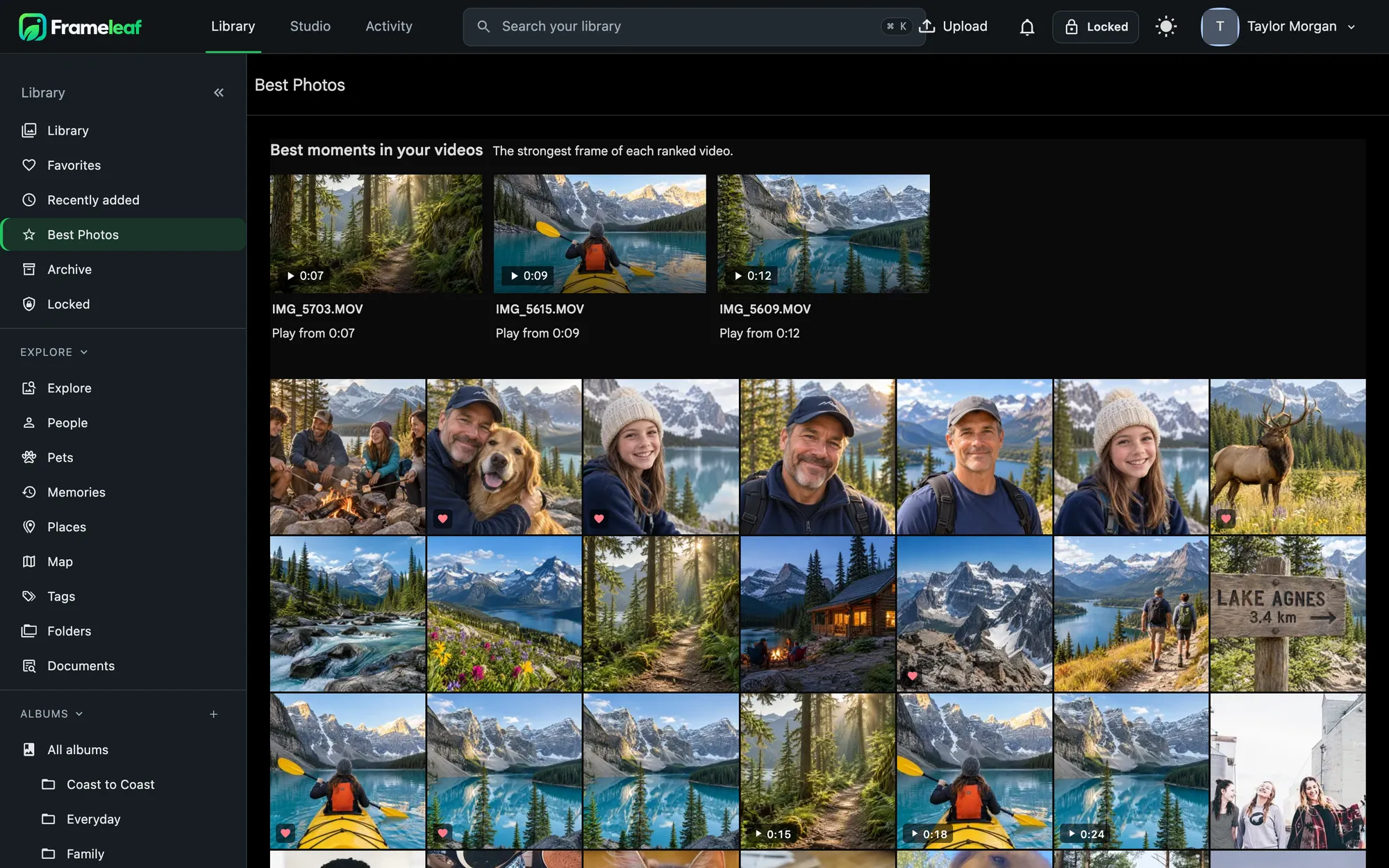Screen dimensions: 1389x868
Task: Collapse the ALBUMS section
Action: point(51,714)
